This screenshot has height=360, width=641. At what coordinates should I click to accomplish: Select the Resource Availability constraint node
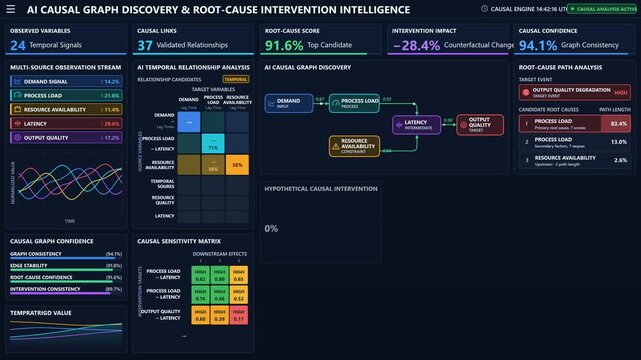tap(354, 146)
